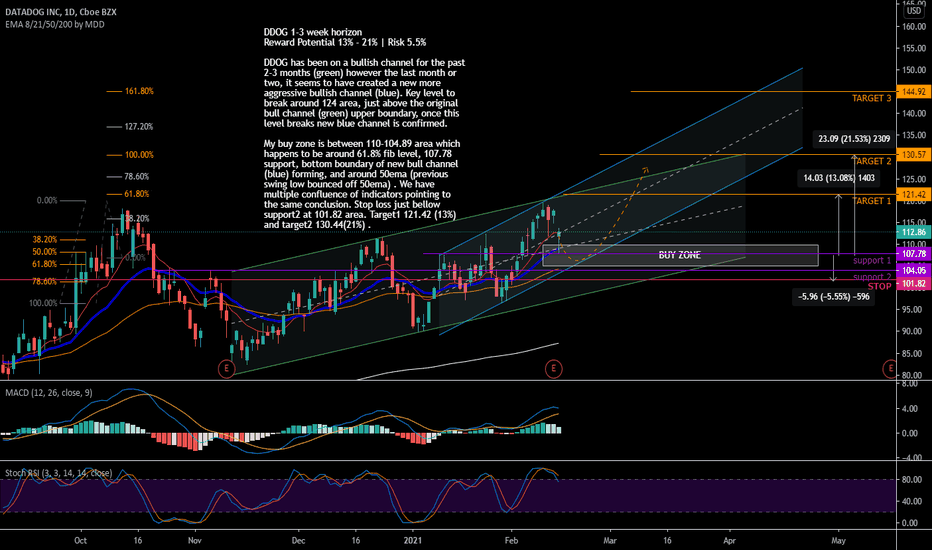Open the USD currency selector

(x=914, y=11)
